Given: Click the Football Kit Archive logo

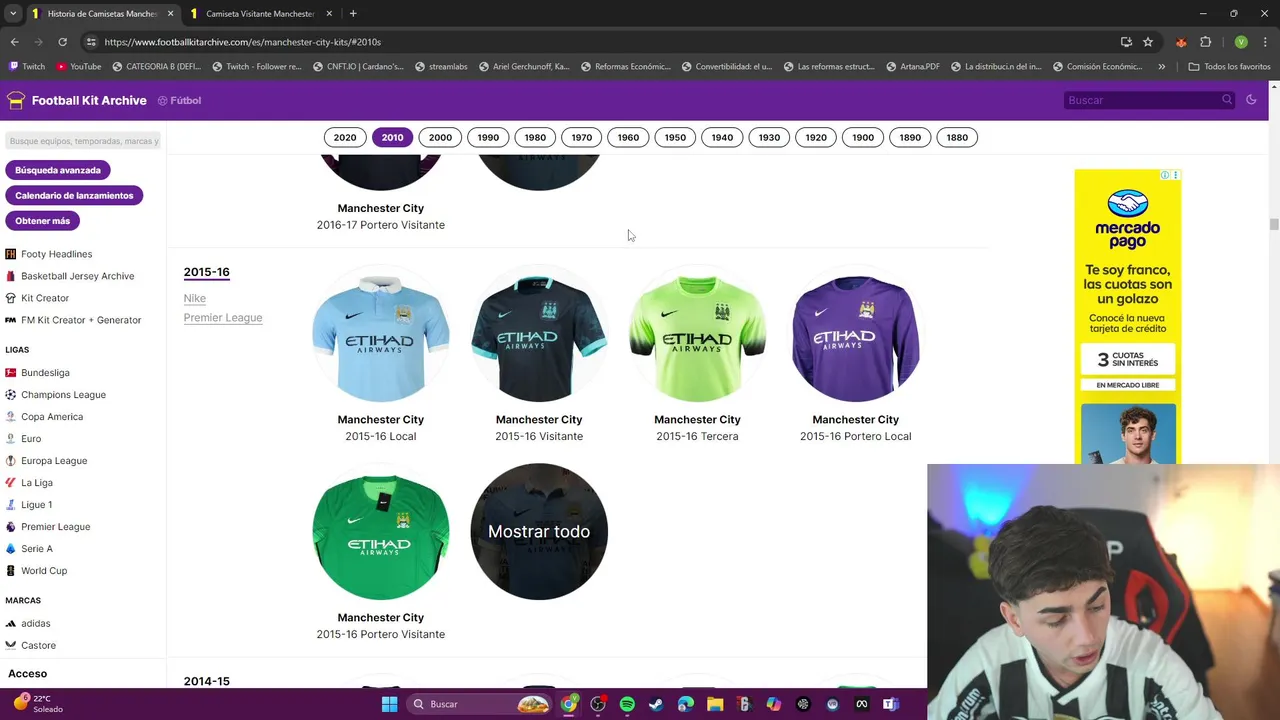Looking at the screenshot, I should click(76, 100).
